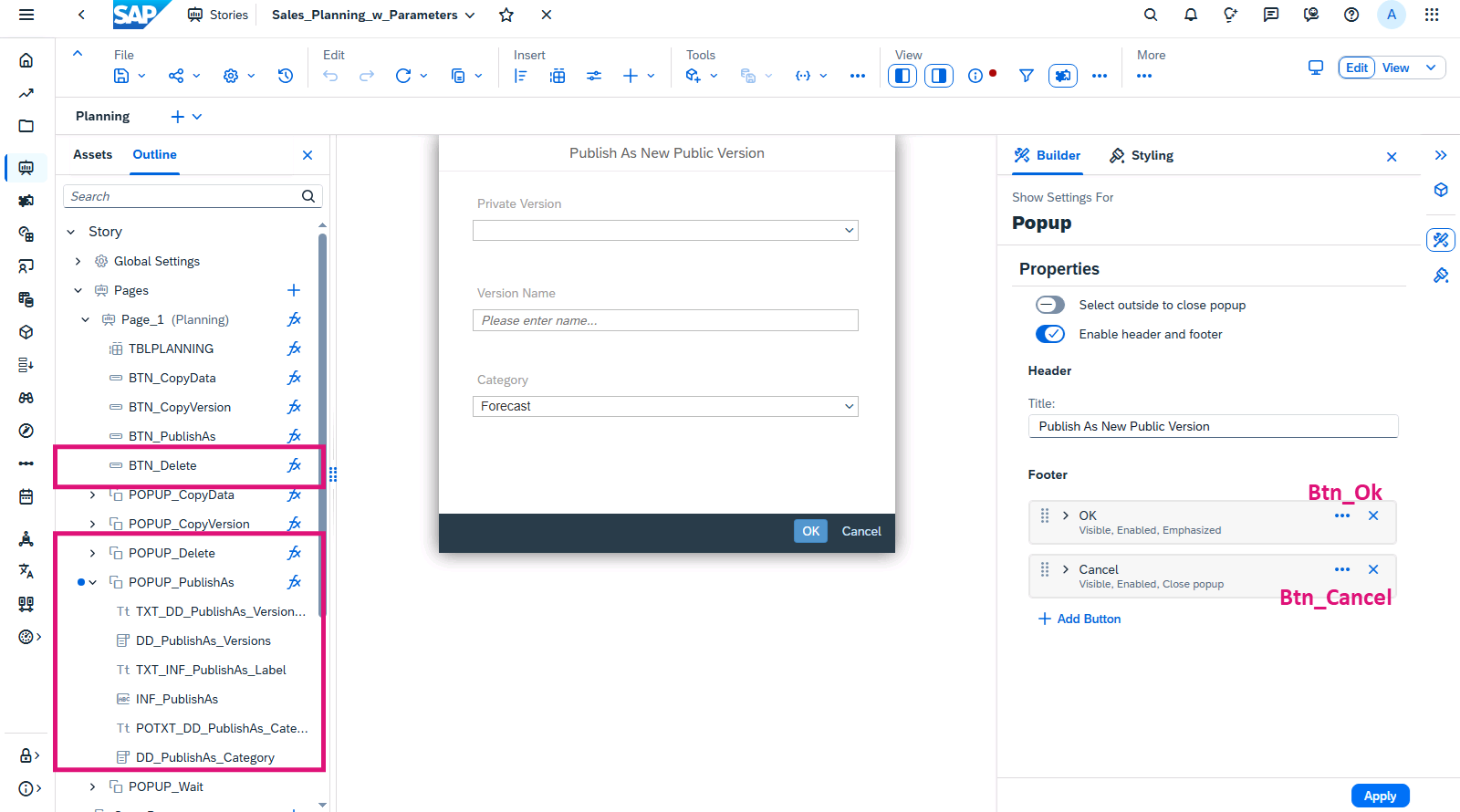Switch to Outline tab

point(155,154)
